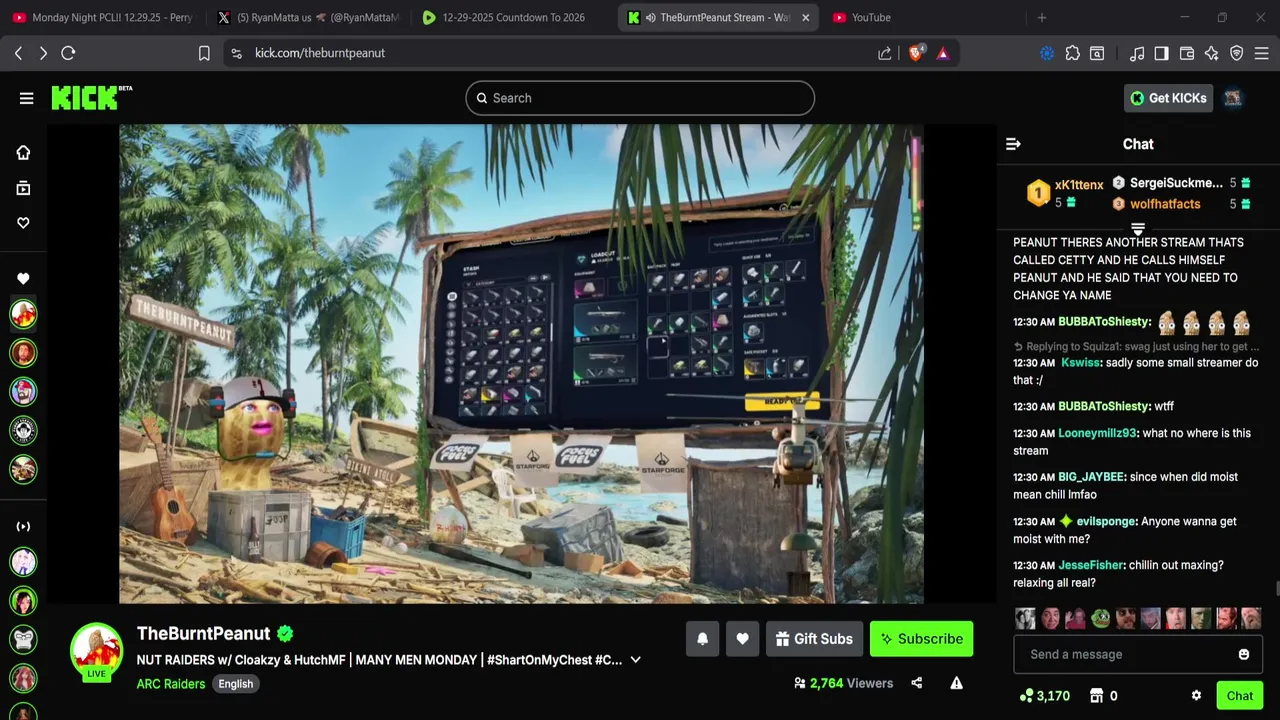Open music playlist icon in toolbar
Screen dimensions: 1280x720
[x=1137, y=53]
